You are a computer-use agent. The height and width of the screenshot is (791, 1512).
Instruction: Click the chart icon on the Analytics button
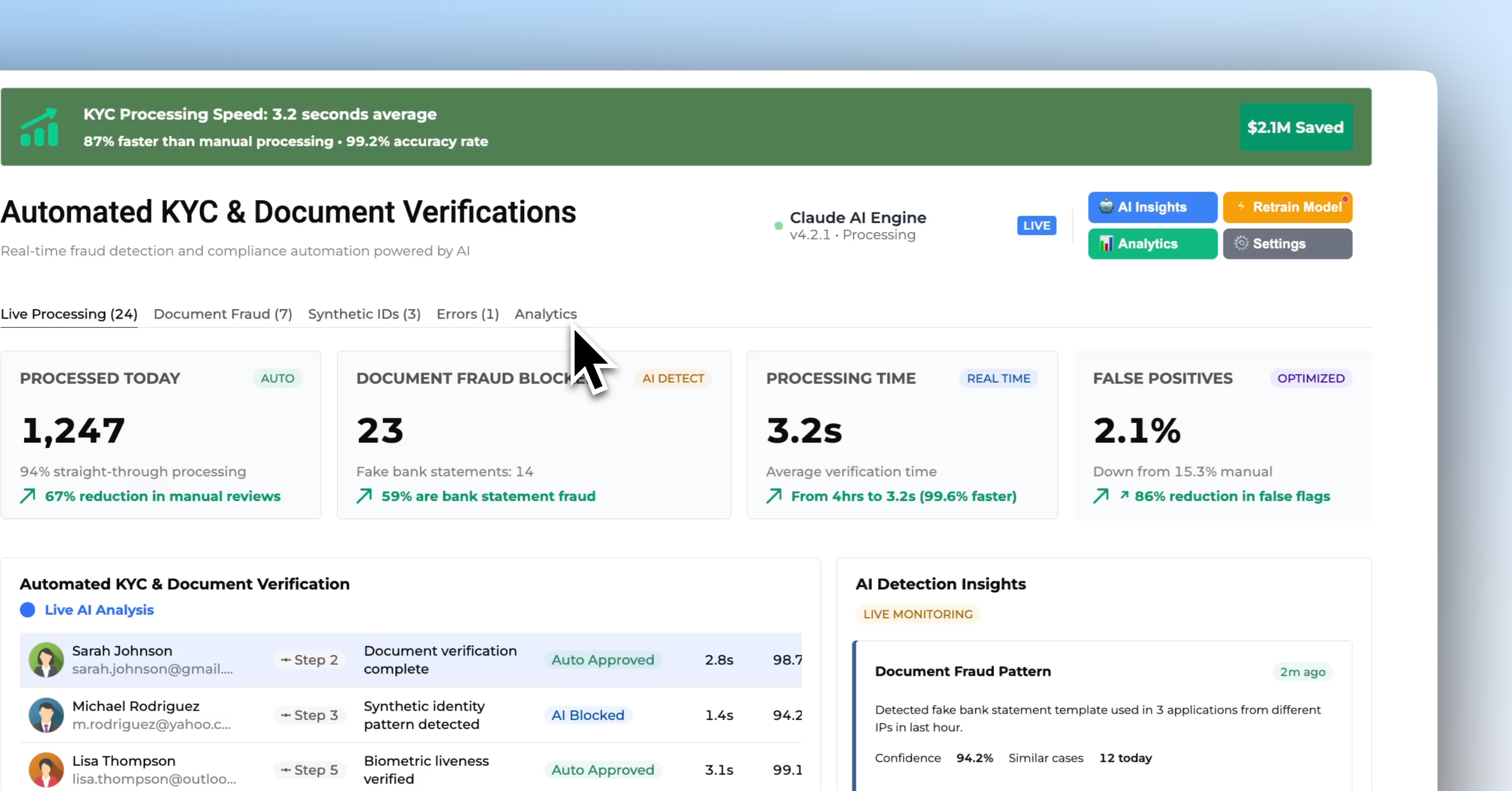click(x=1107, y=243)
